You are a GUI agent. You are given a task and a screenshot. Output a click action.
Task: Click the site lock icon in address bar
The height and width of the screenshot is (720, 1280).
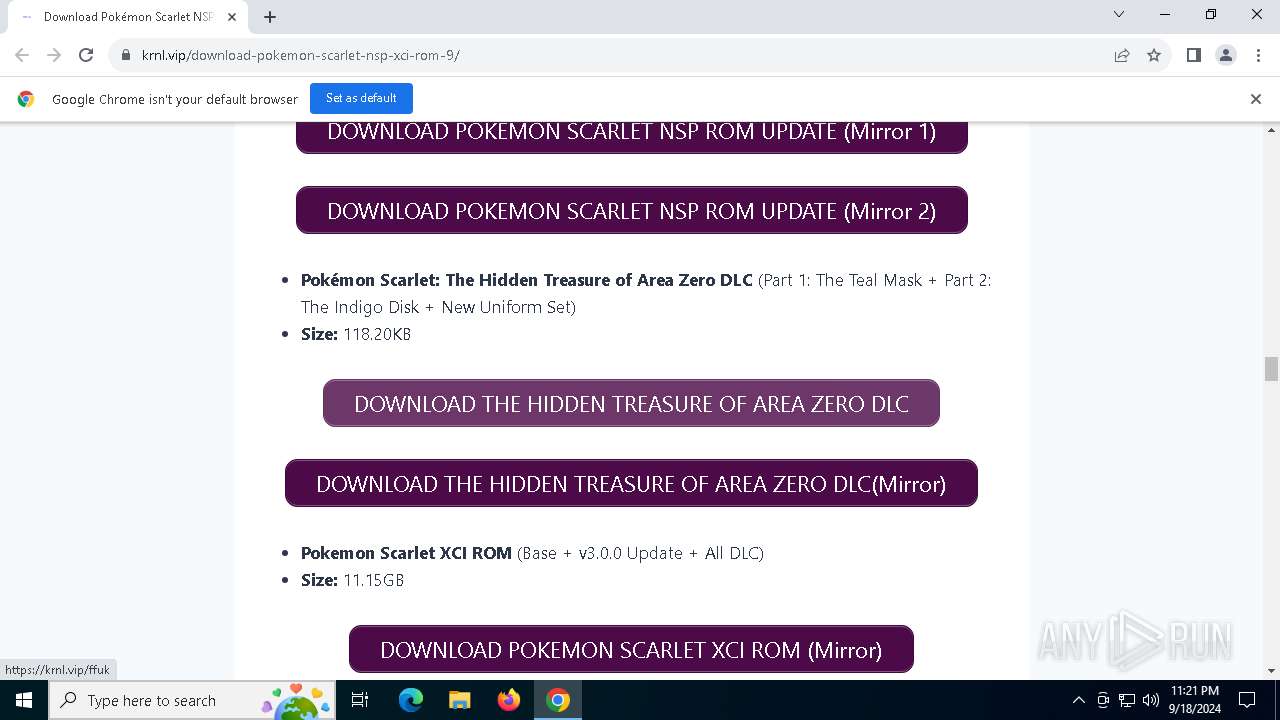click(x=126, y=55)
